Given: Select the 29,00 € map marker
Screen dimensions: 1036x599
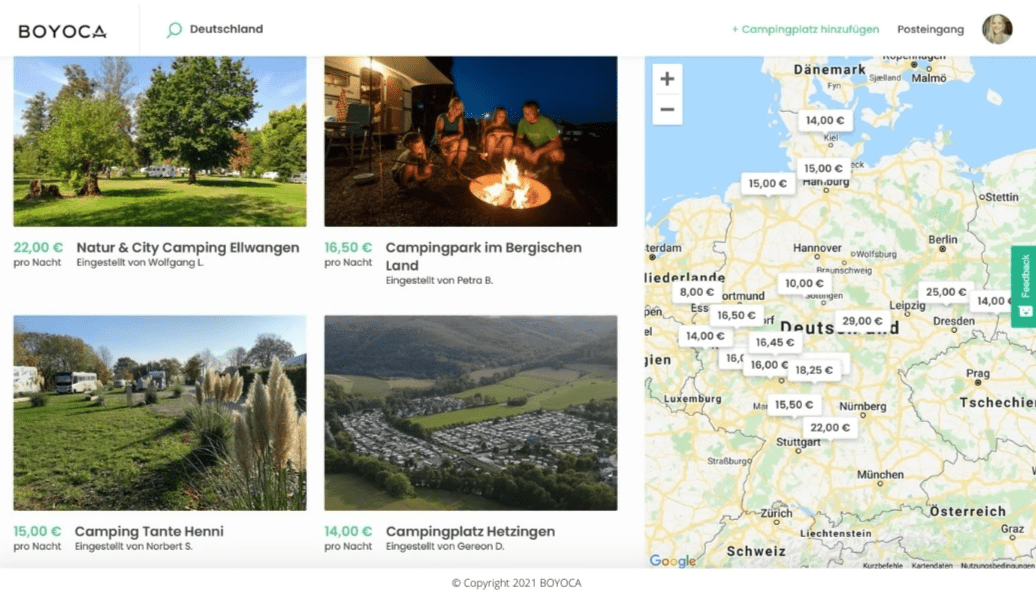Looking at the screenshot, I should pyautogui.click(x=862, y=321).
